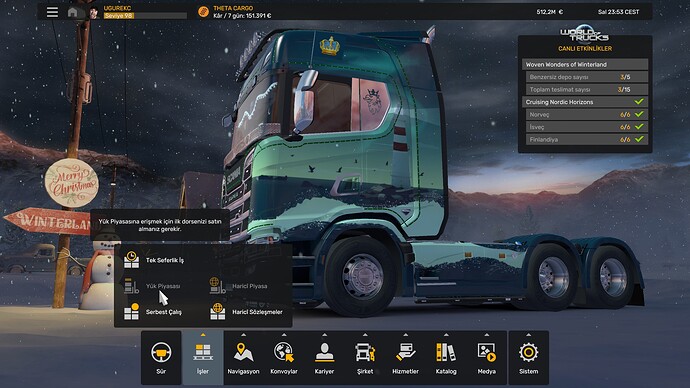This screenshot has height=388, width=690.
Task: Collapse arrow above İşler button
Action: 203,335
